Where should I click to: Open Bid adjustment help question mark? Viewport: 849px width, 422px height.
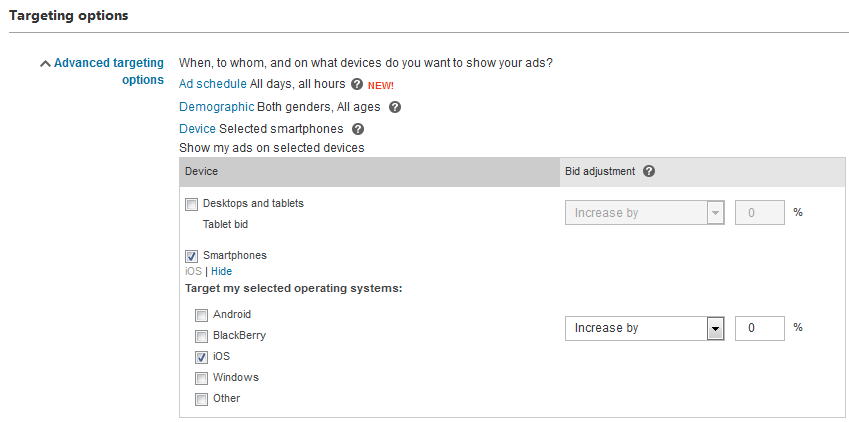649,171
